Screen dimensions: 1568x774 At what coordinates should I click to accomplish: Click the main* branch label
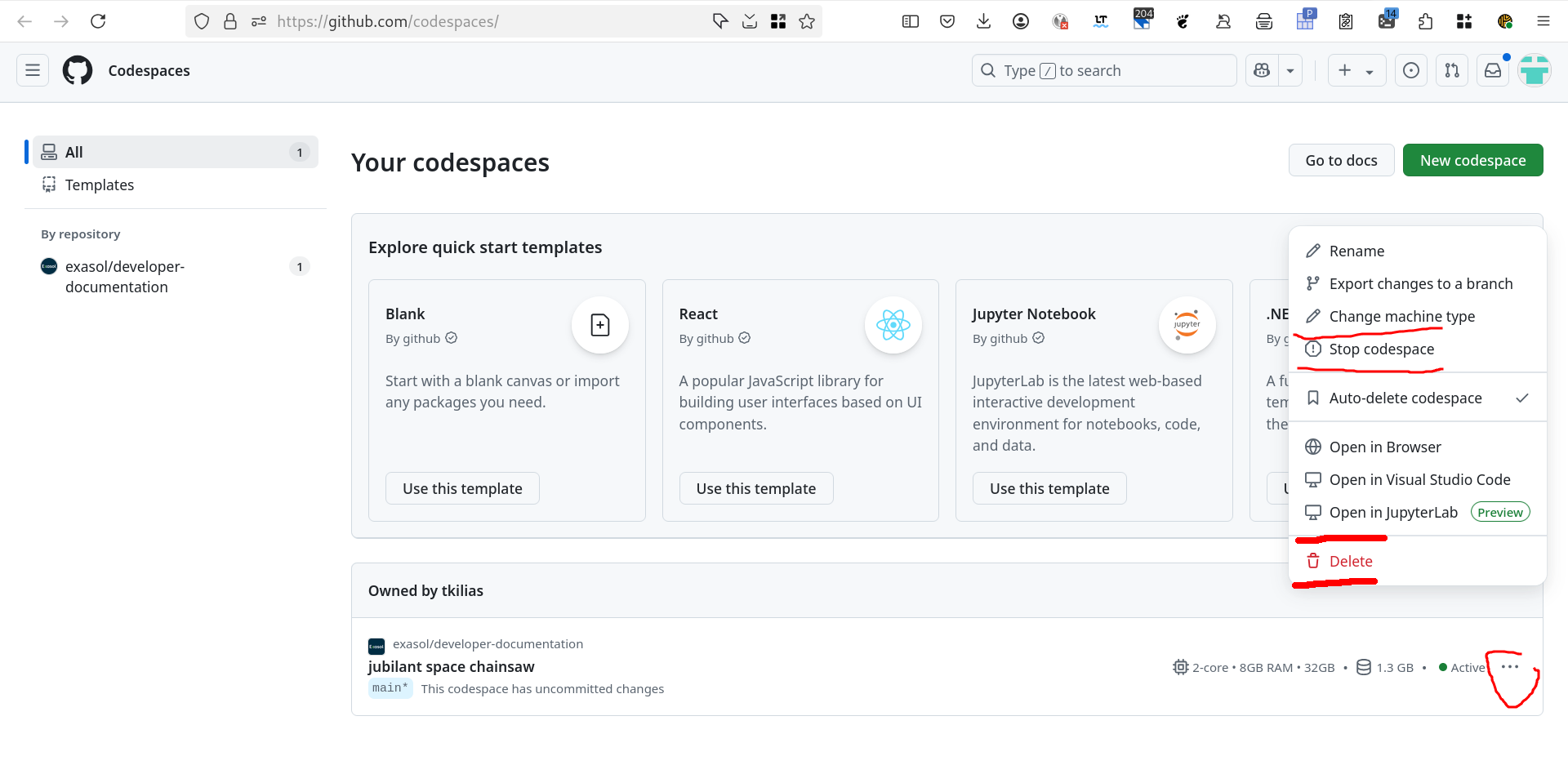(x=390, y=688)
